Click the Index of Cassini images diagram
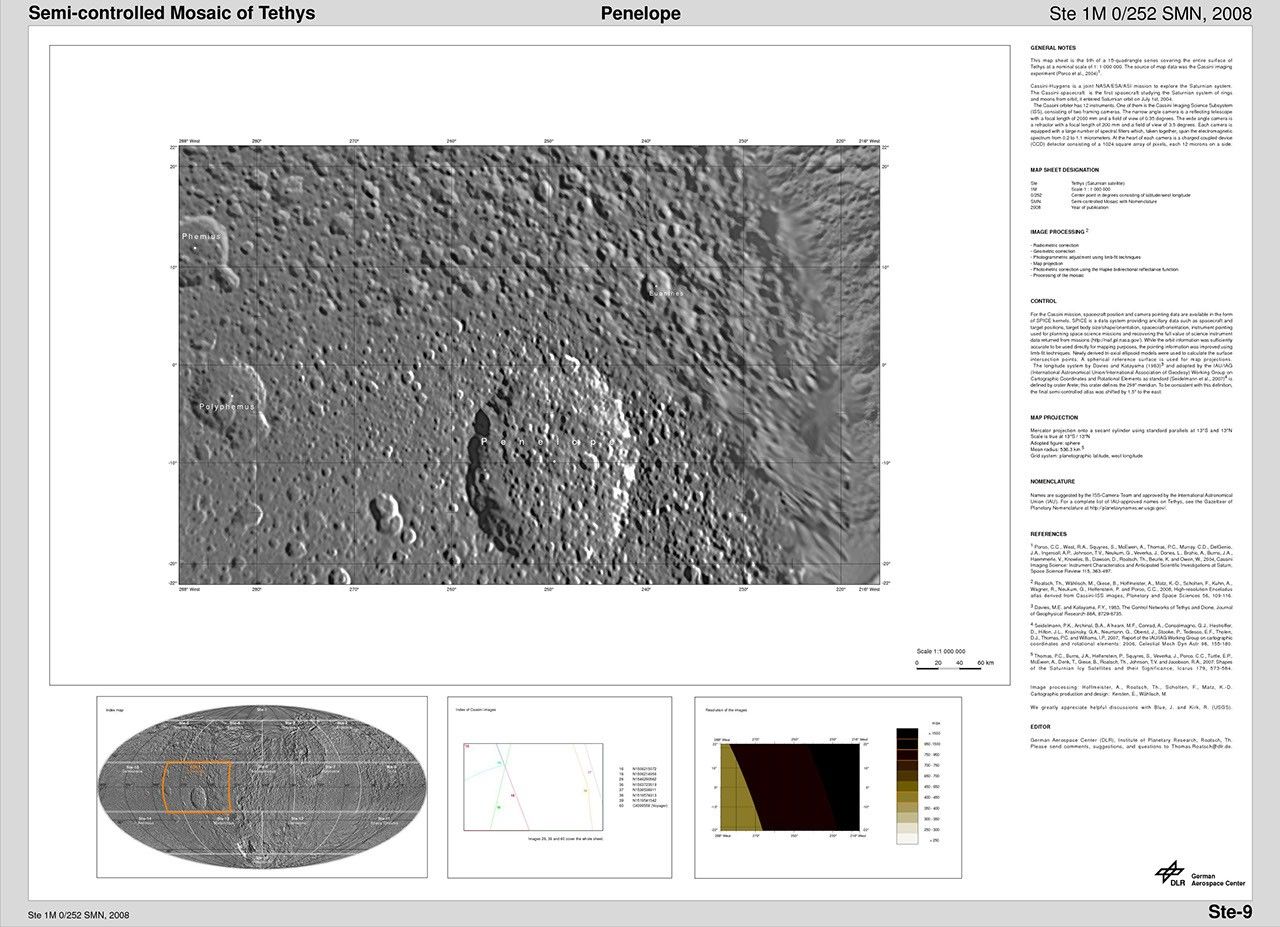This screenshot has width=1280, height=927. pyautogui.click(x=532, y=786)
